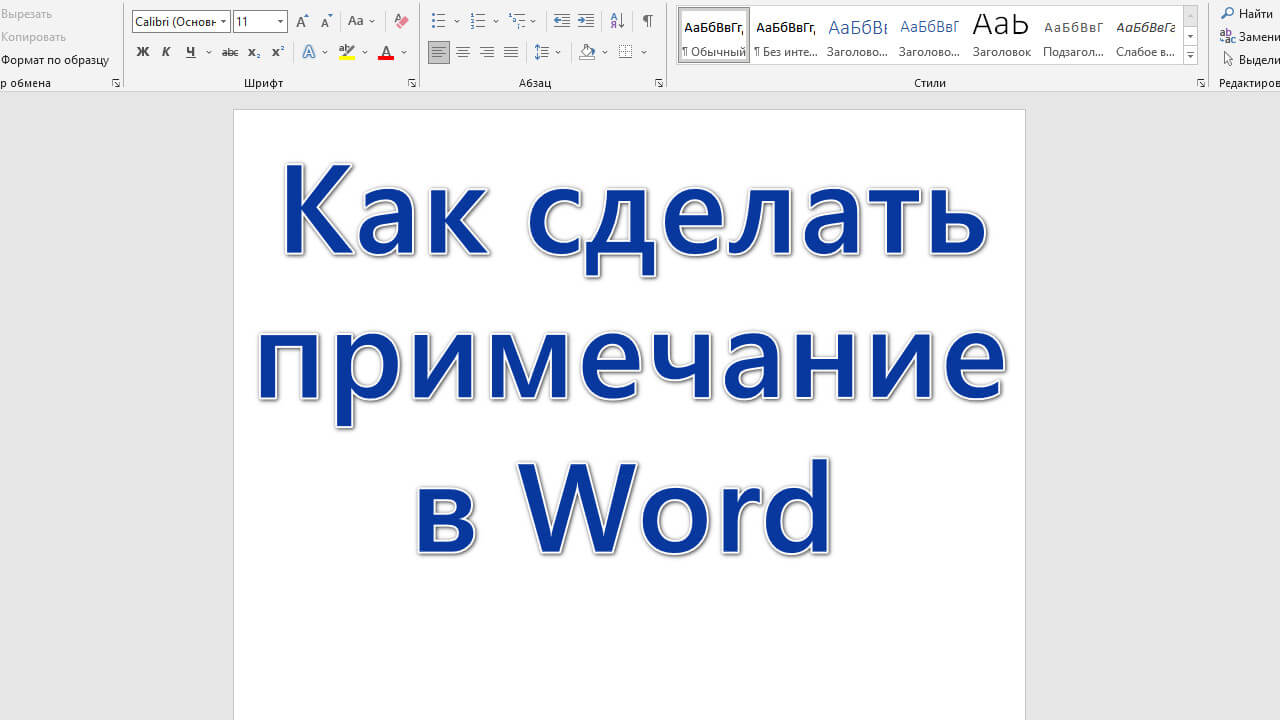
Task: Open the Font dialog launcher in Шрифт group
Action: click(x=412, y=83)
